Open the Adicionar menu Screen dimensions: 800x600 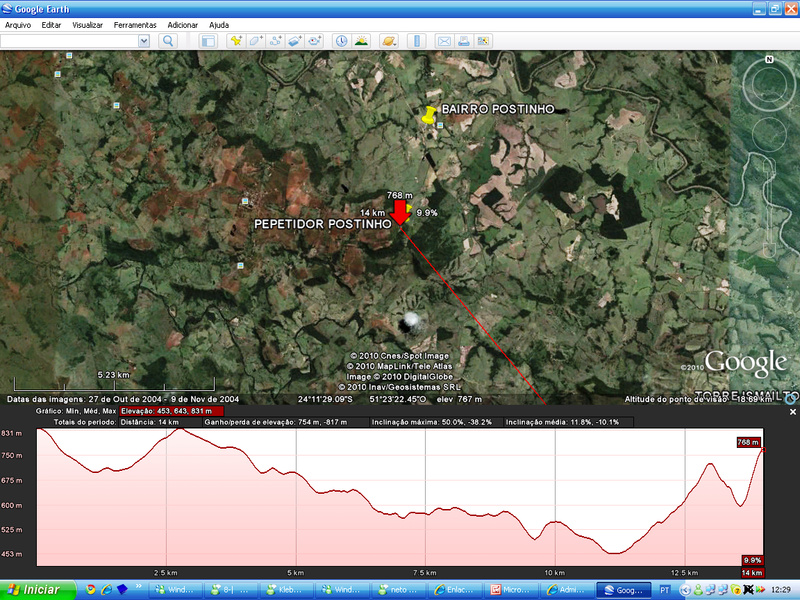(182, 25)
